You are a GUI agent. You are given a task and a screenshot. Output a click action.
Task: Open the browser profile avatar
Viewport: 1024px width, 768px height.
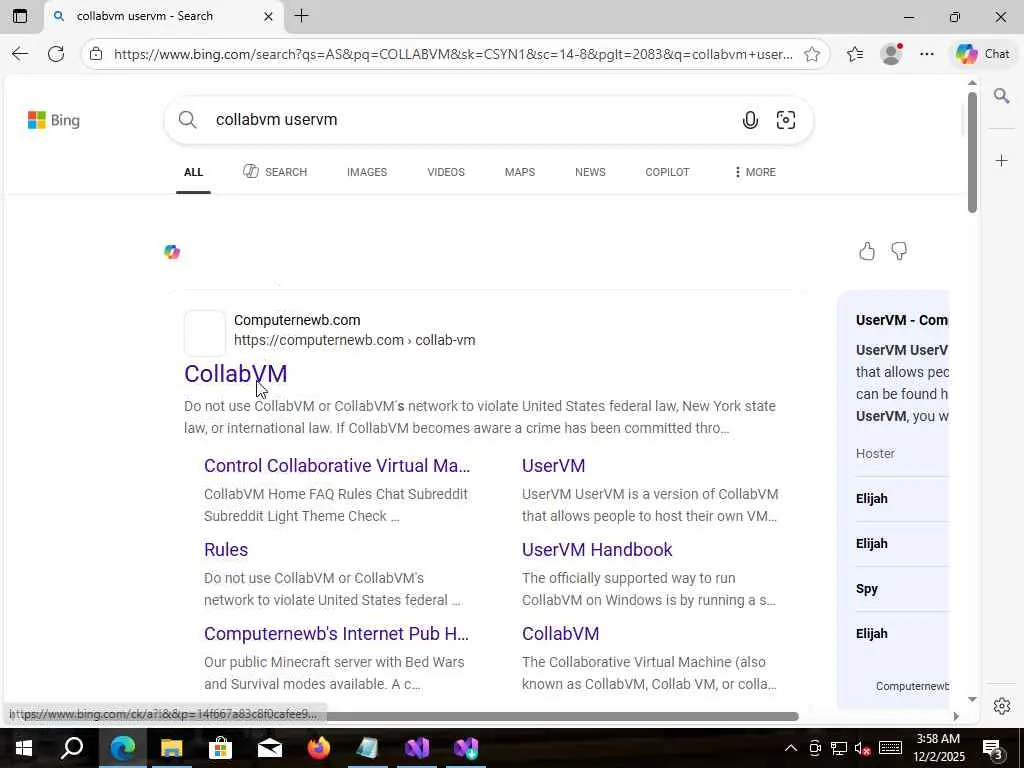click(891, 54)
